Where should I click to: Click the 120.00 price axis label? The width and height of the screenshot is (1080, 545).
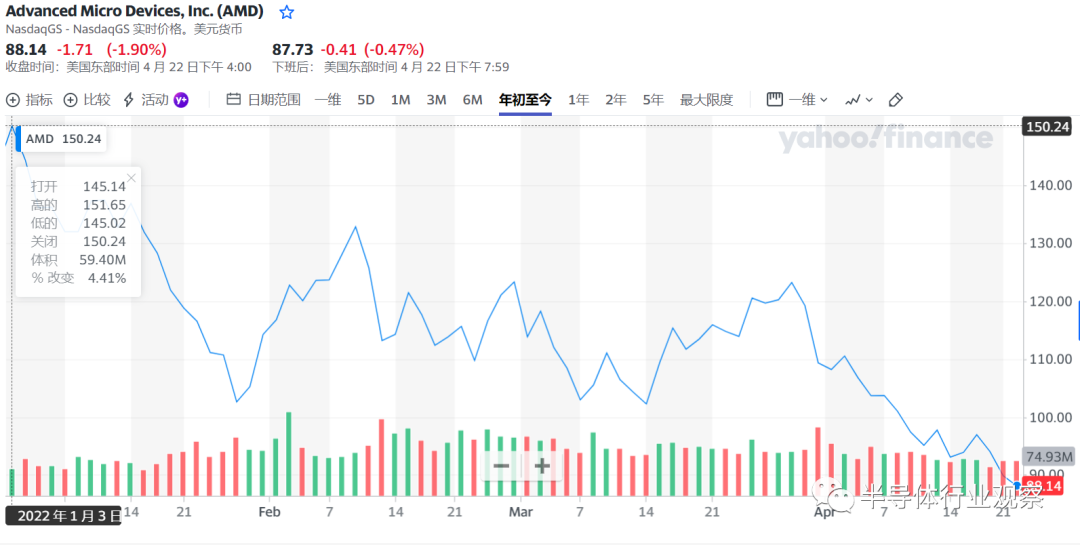click(1050, 302)
